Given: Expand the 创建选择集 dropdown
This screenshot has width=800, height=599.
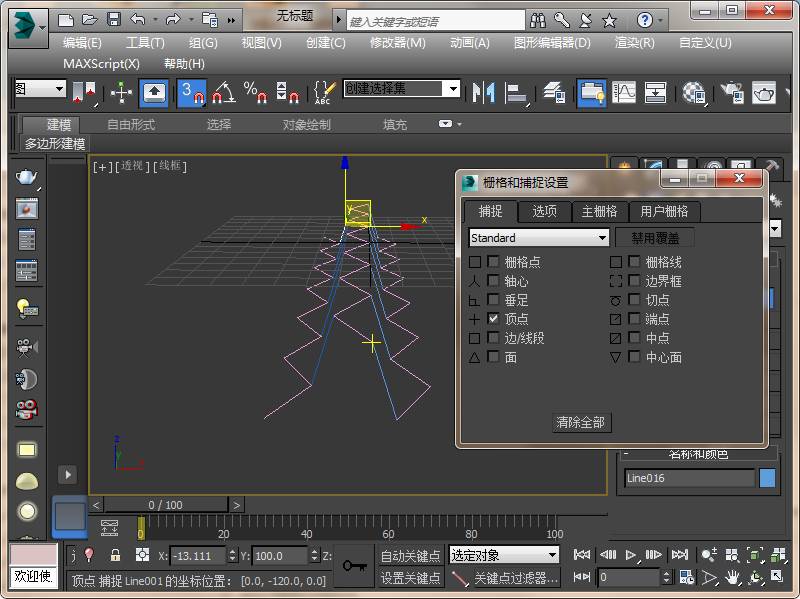Looking at the screenshot, I should tap(452, 89).
